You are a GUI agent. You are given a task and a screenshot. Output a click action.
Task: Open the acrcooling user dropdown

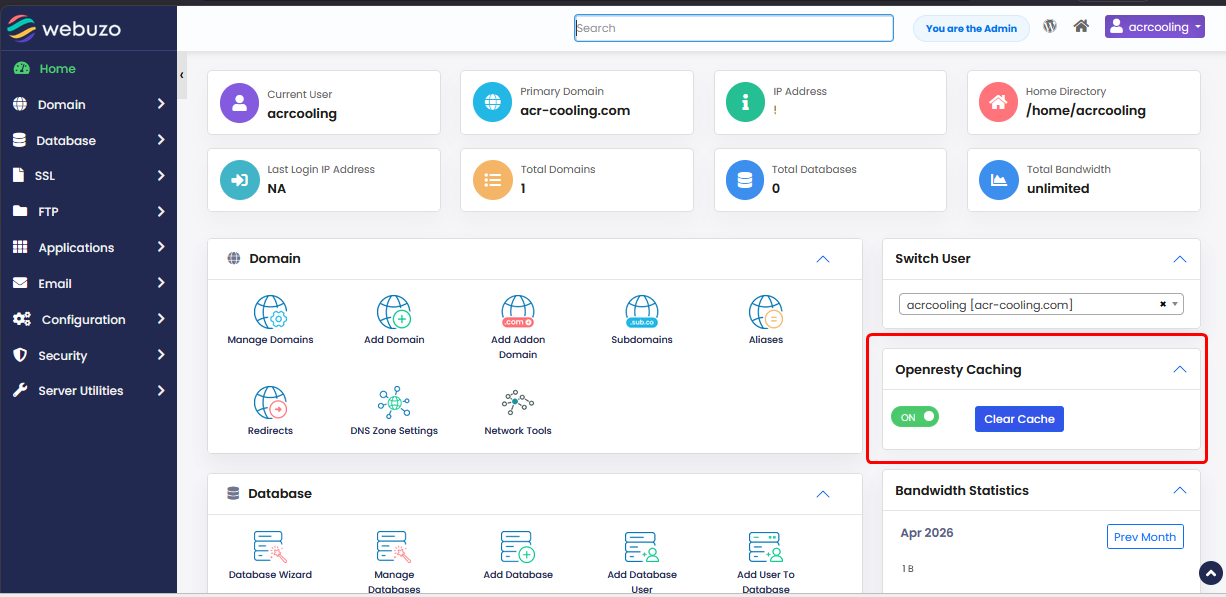1155,27
